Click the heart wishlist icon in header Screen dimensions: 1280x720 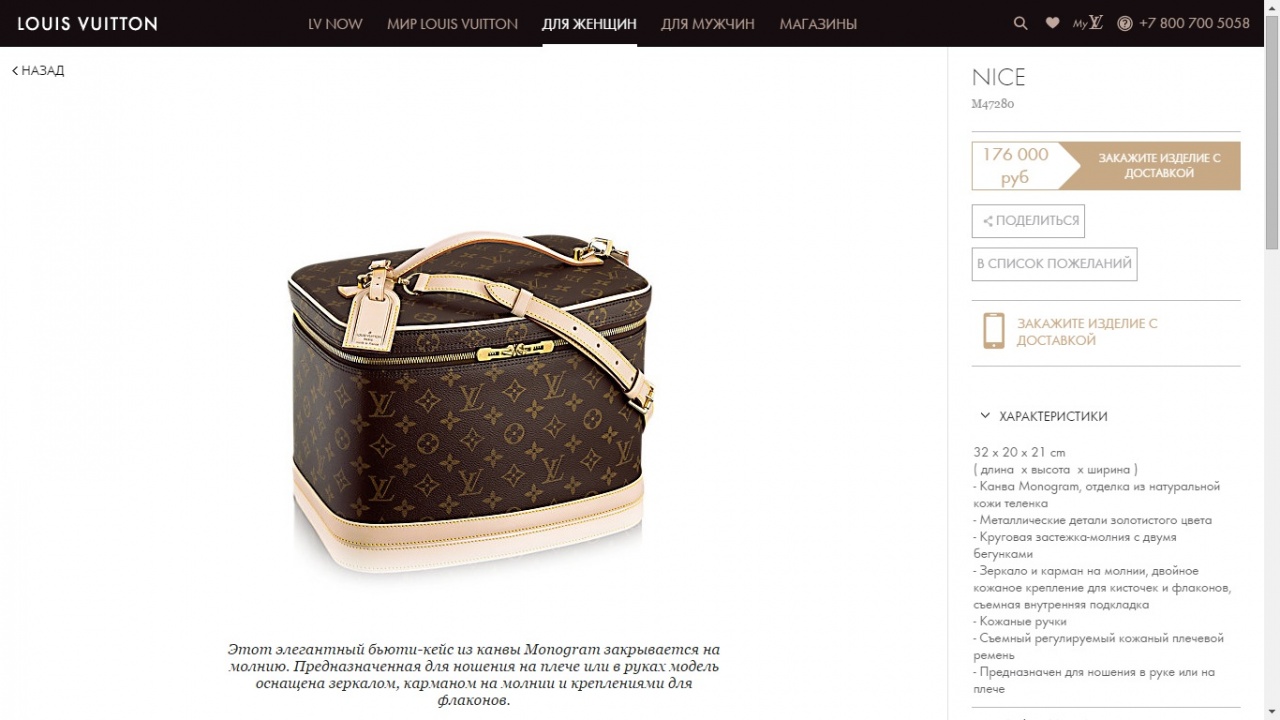tap(1052, 23)
